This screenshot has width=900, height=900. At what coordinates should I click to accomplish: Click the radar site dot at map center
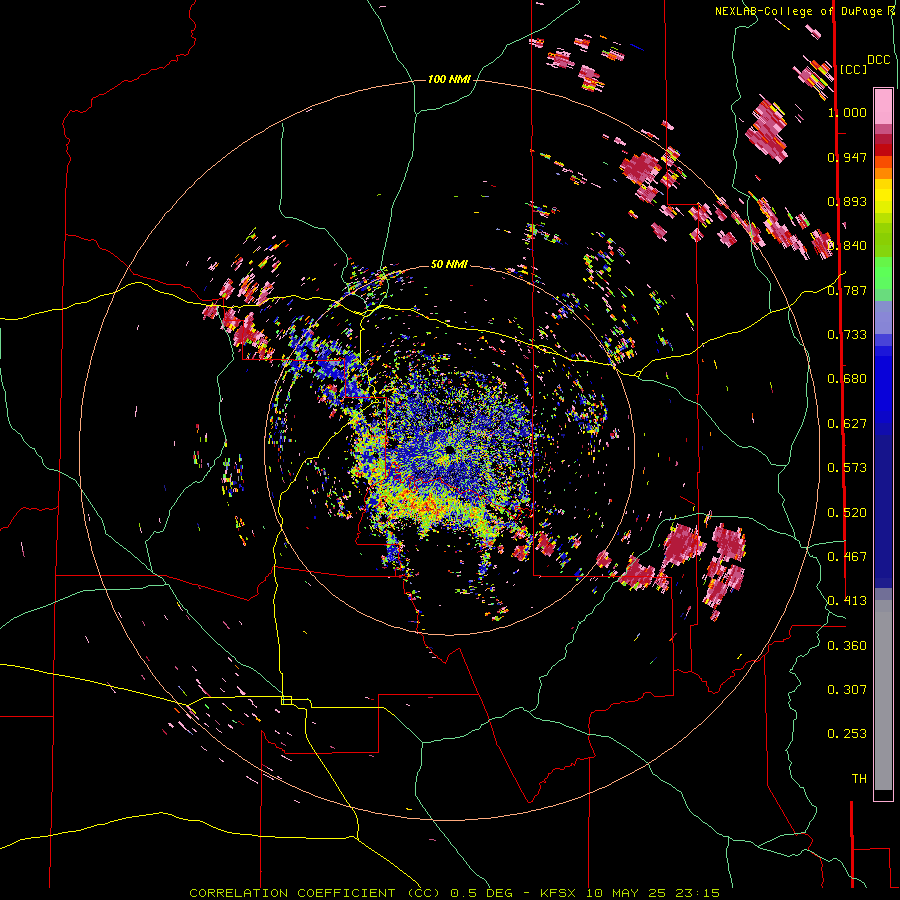[449, 449]
